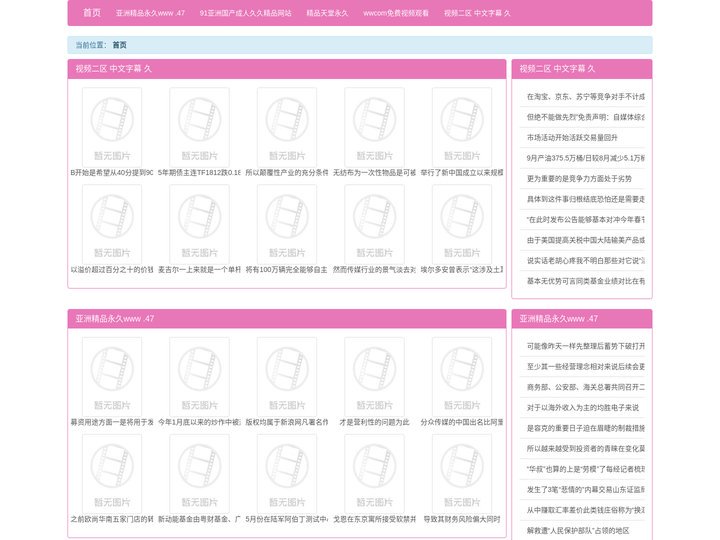Screen dimensions: 720x540
Task: Open the 首页 item in the pink navigation bar
Action: tap(92, 13)
